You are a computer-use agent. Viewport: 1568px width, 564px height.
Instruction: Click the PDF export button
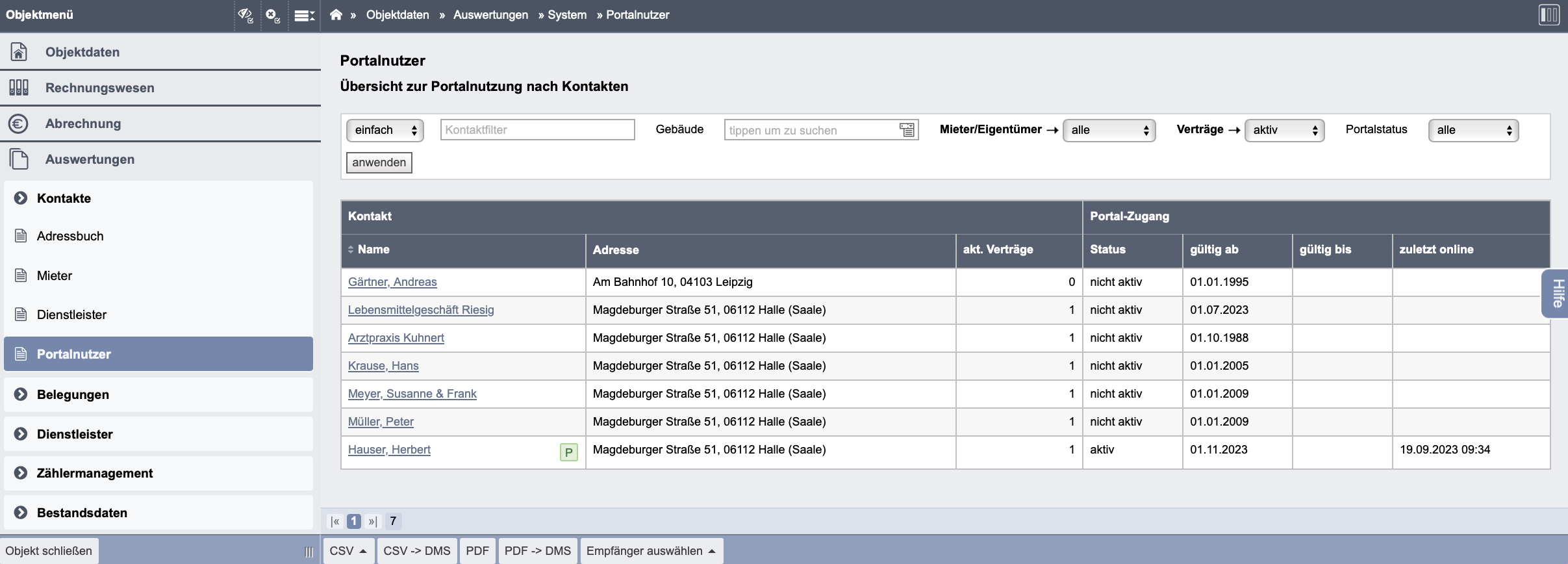(x=477, y=551)
